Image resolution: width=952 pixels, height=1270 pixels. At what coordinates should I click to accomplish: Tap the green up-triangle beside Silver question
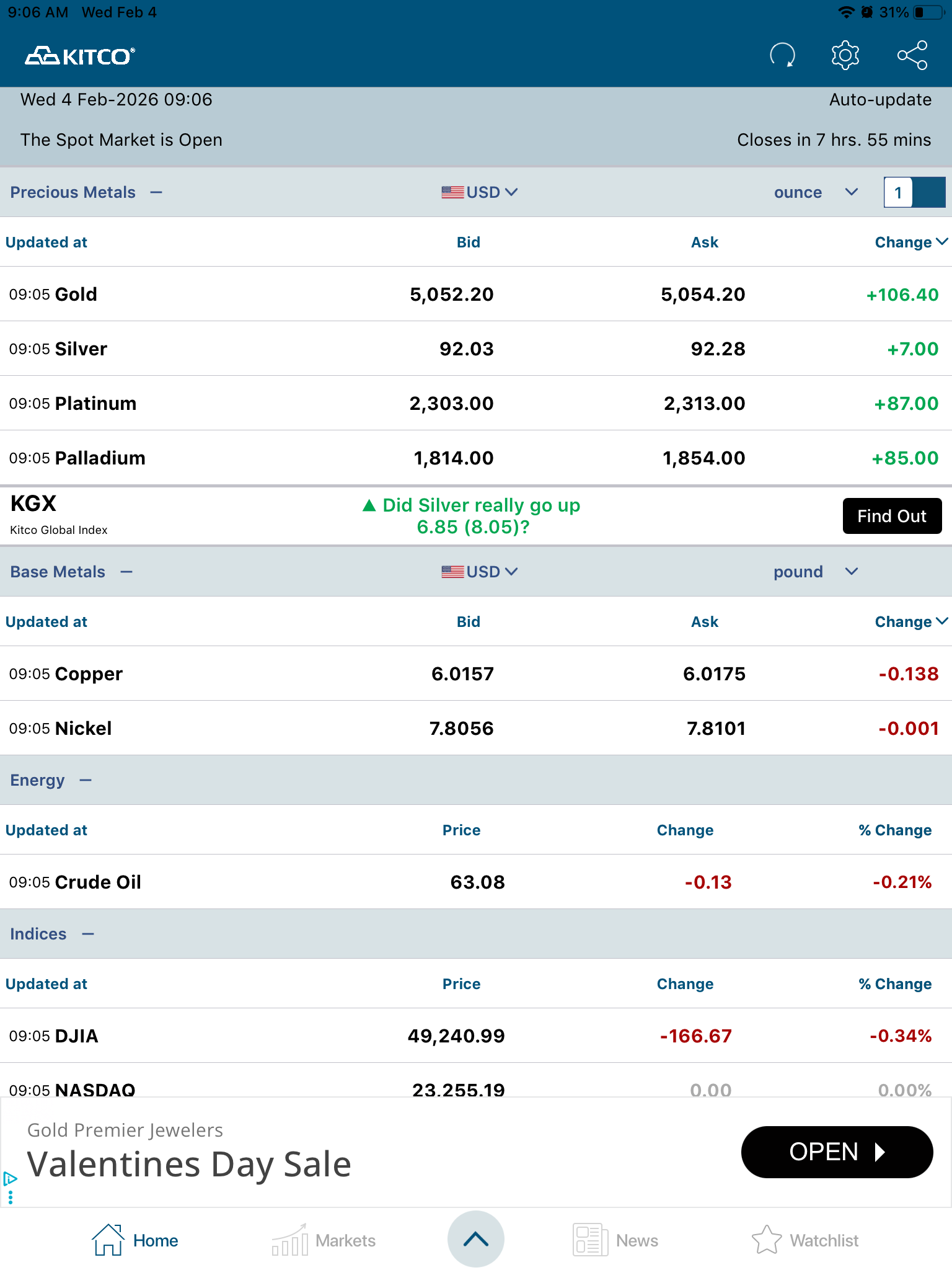369,505
